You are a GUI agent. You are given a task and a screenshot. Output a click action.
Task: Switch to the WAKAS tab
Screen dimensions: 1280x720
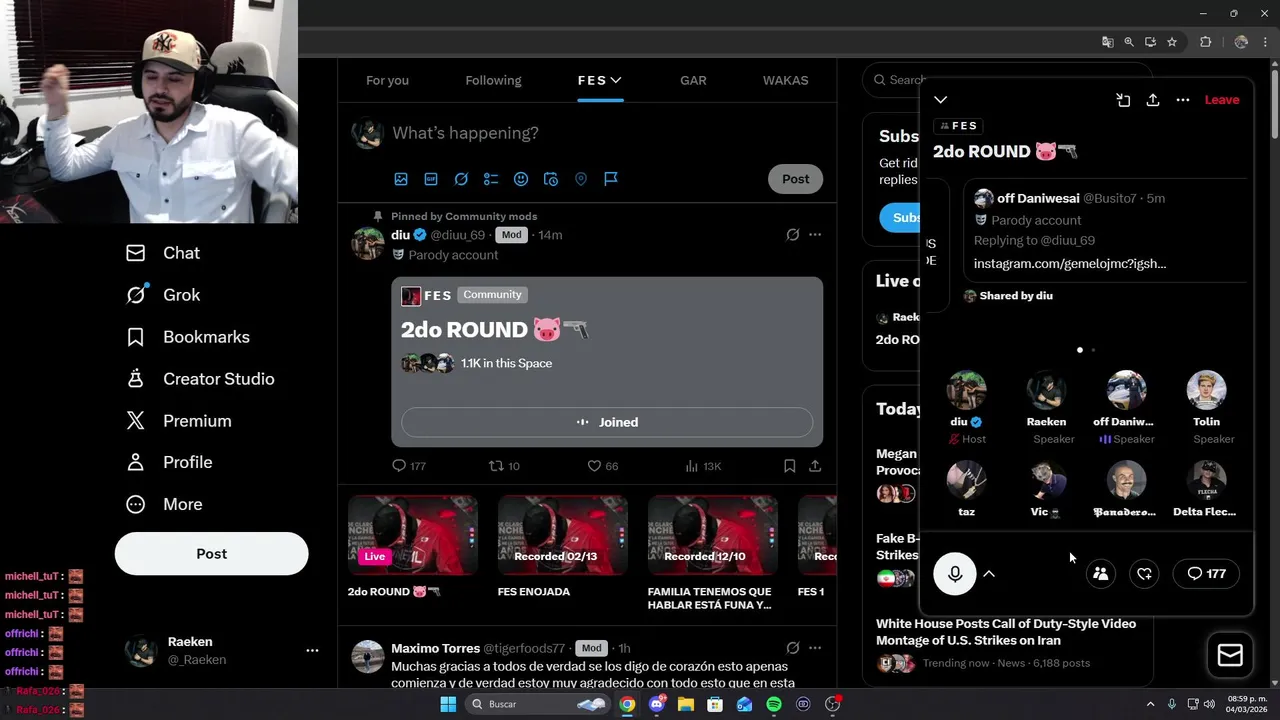coord(785,80)
